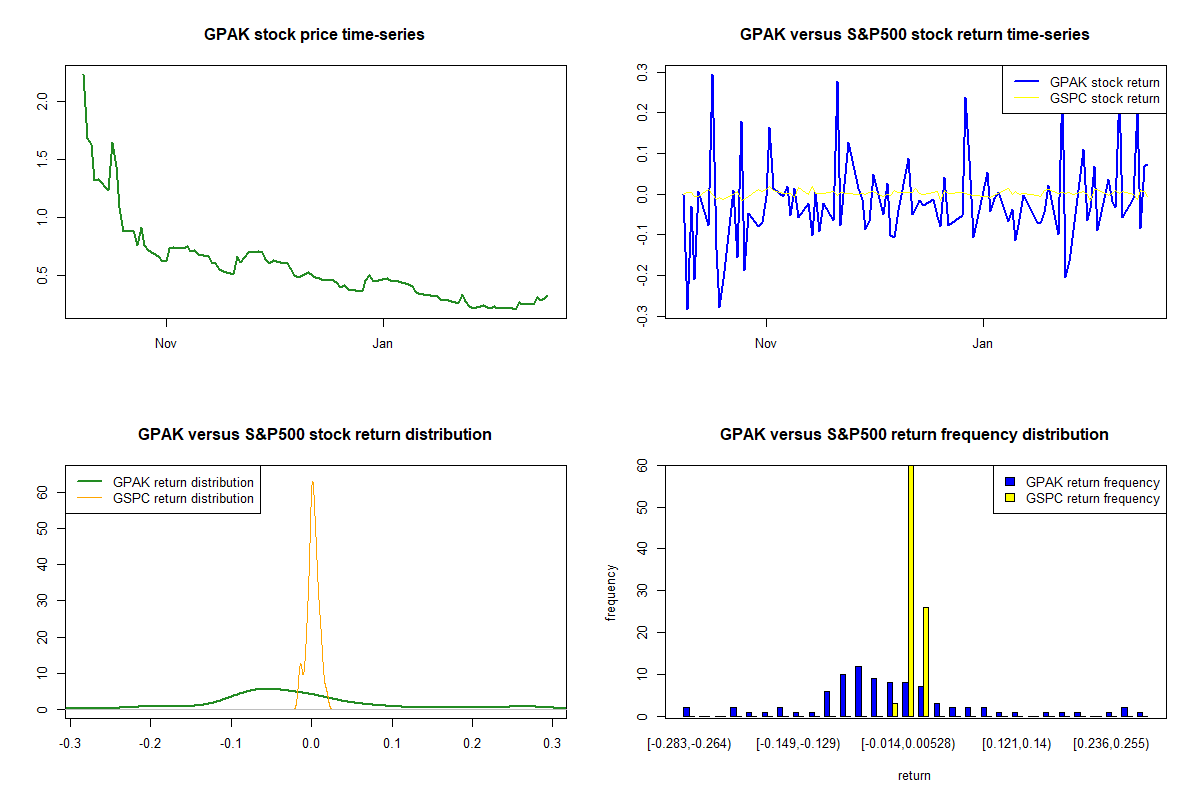Click the 'Nov' tick on the stock return time-series chart
1200x800 pixels.
[x=766, y=344]
